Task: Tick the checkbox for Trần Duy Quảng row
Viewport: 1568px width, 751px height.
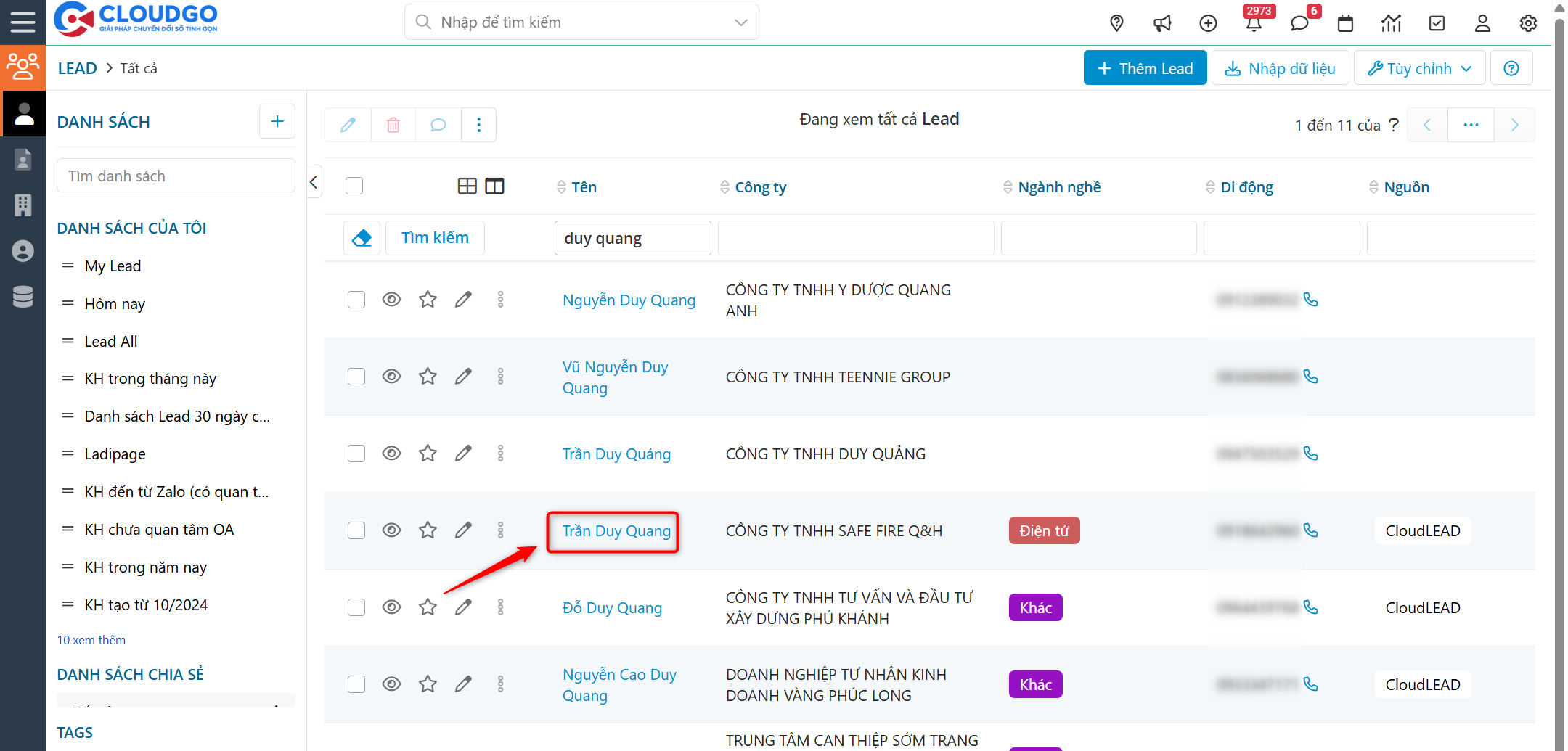Action: 356,454
